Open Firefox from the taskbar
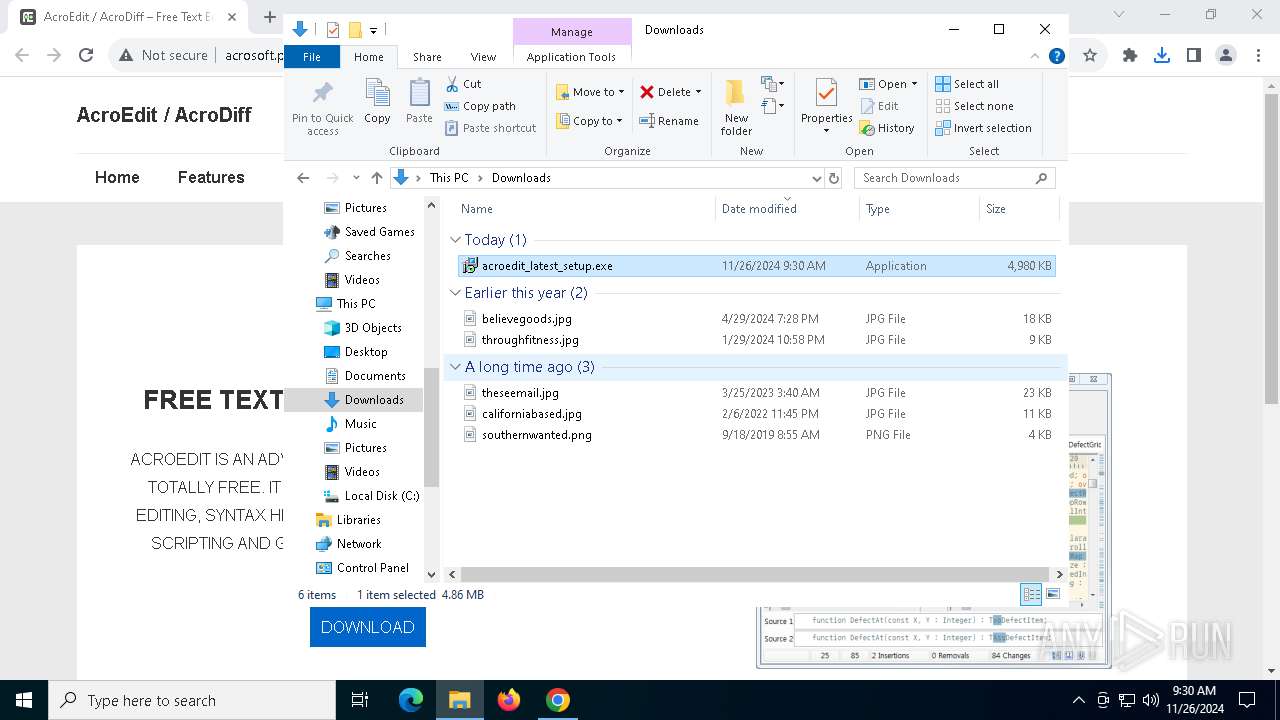Image resolution: width=1280 pixels, height=720 pixels. click(x=508, y=700)
